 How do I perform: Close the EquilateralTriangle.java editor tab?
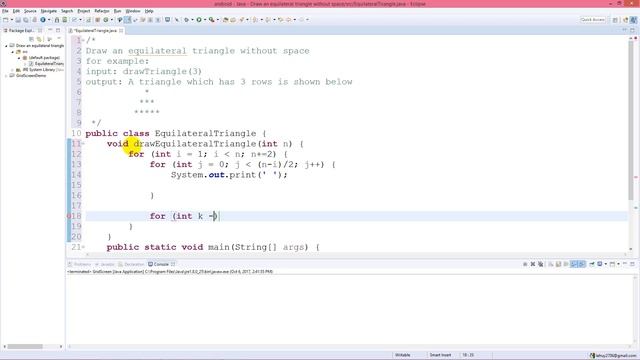pos(121,31)
